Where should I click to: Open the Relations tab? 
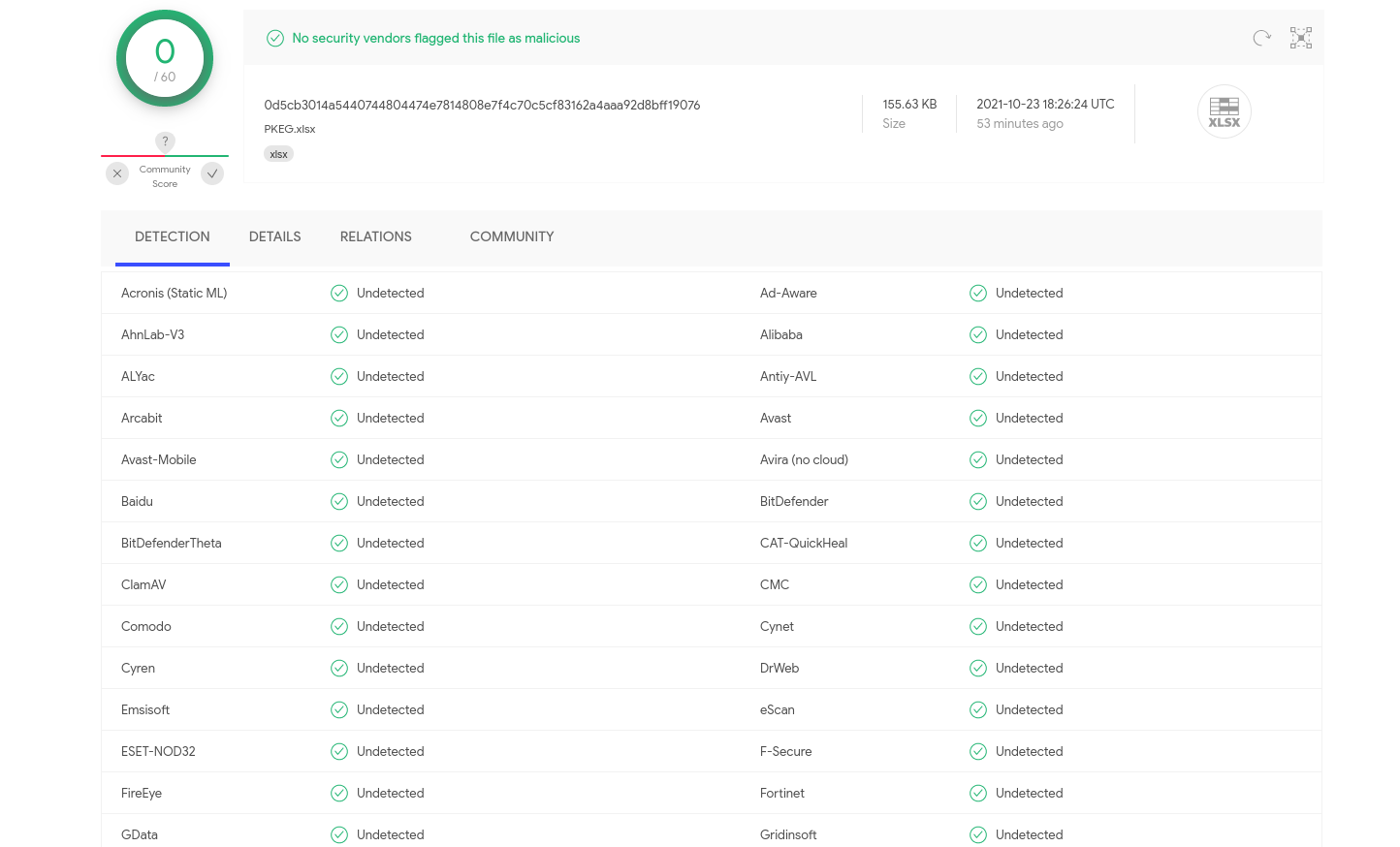(375, 236)
